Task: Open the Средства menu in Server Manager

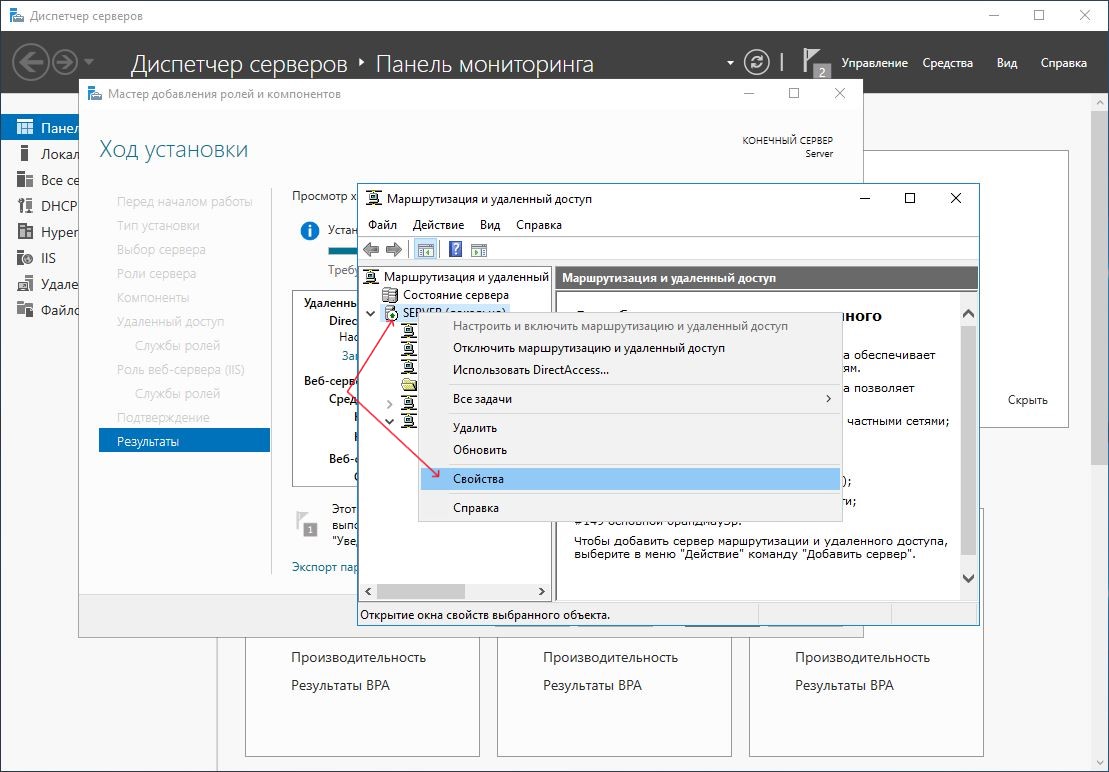Action: coord(947,63)
